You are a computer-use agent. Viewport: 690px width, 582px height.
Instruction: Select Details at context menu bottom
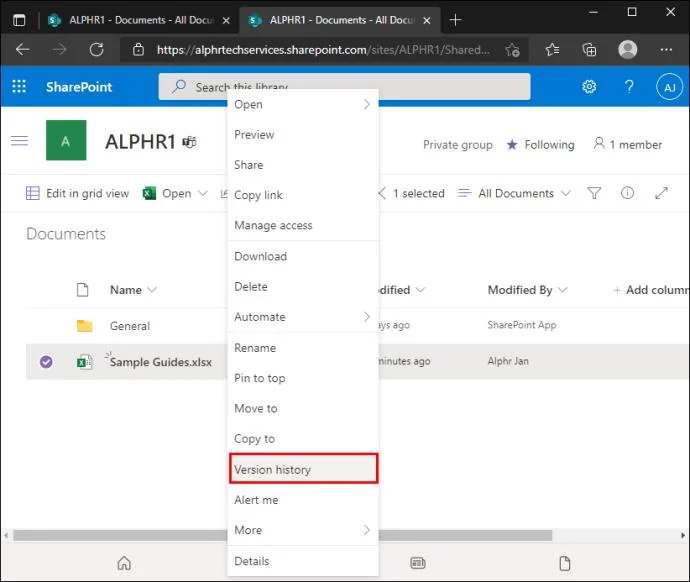(x=303, y=561)
